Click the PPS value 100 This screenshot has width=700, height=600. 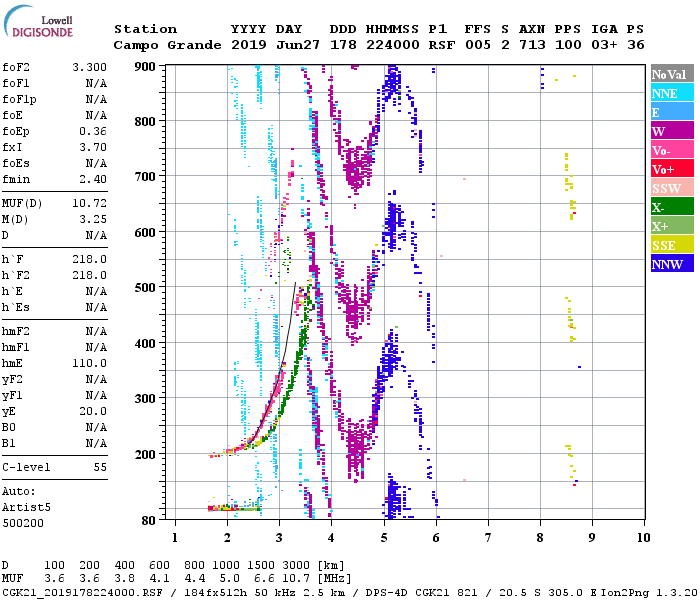(x=568, y=45)
